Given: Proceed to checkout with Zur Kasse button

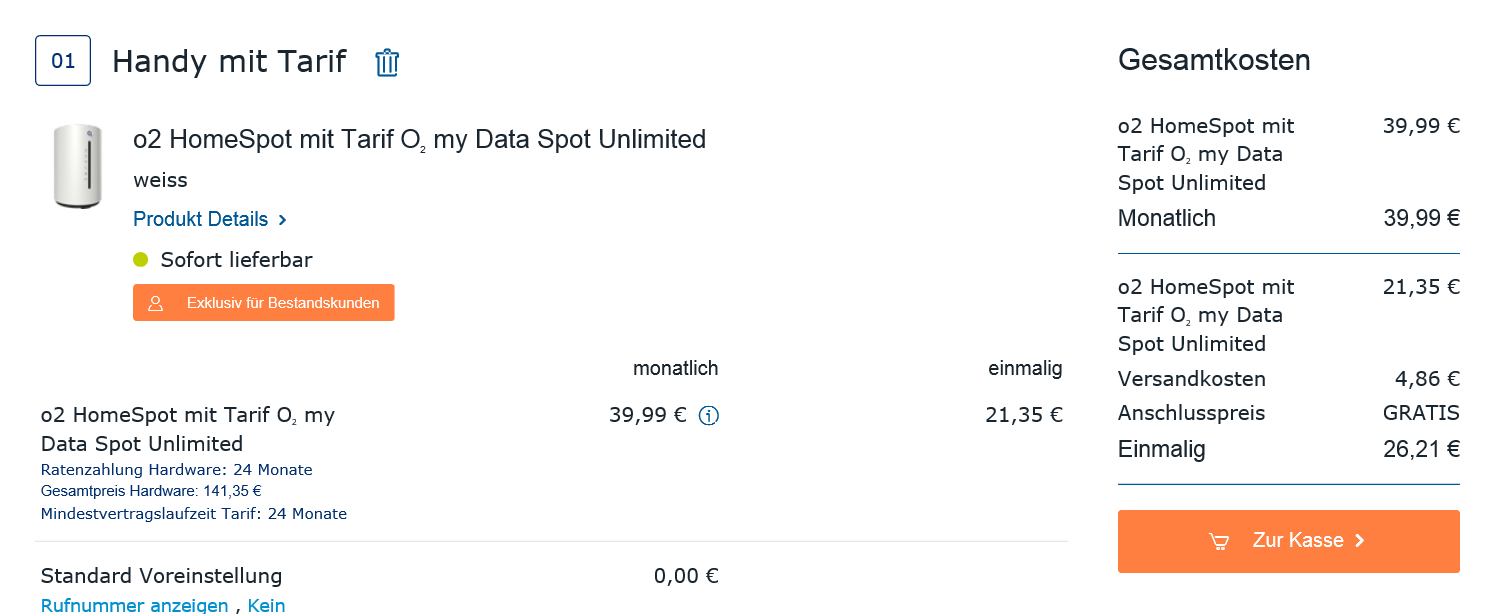Looking at the screenshot, I should coord(1288,541).
